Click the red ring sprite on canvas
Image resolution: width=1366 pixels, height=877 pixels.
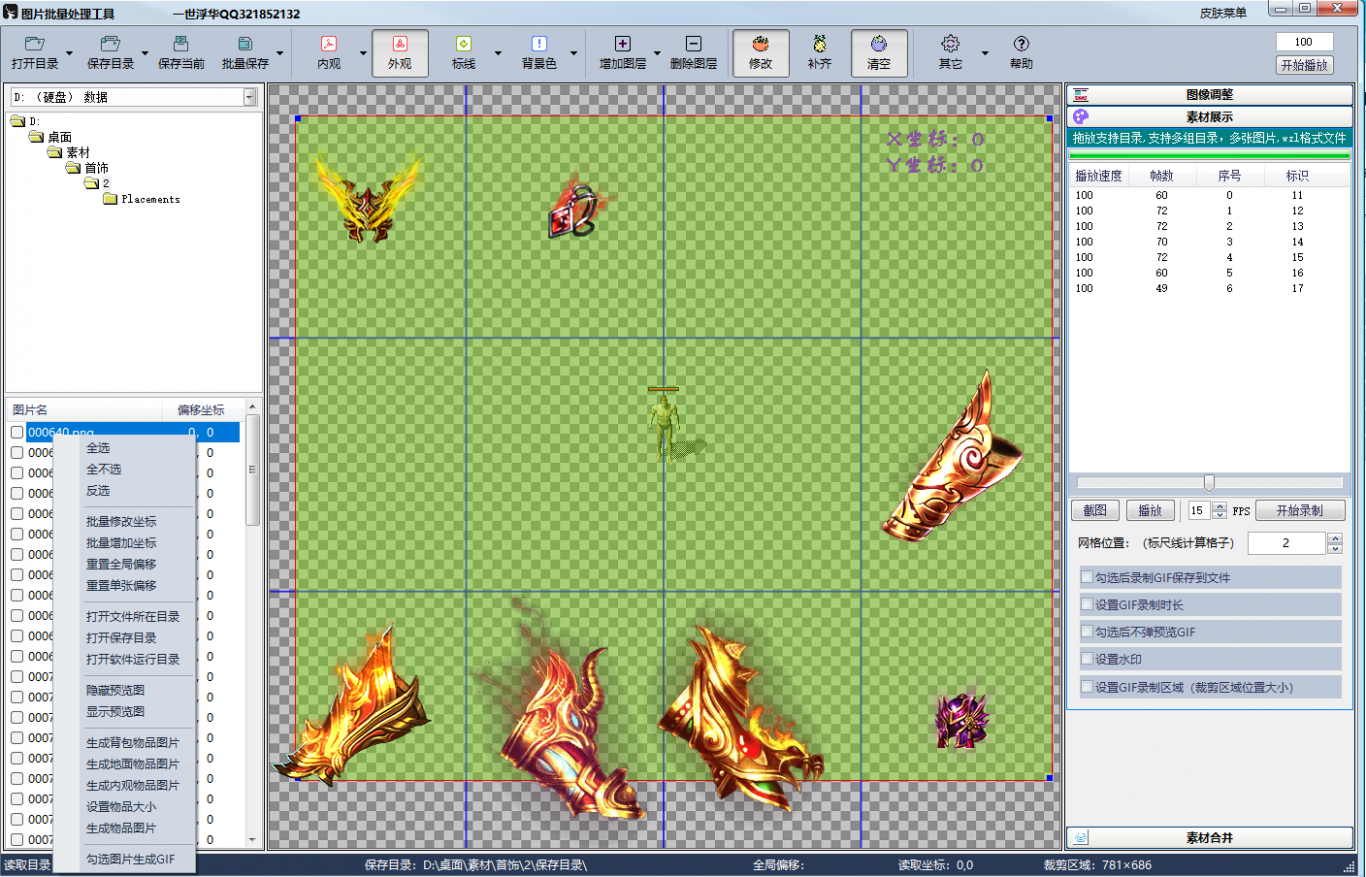(577, 209)
